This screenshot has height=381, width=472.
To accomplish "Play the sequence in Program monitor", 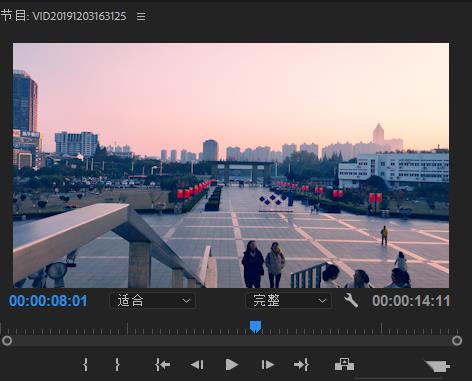I will click(x=232, y=365).
